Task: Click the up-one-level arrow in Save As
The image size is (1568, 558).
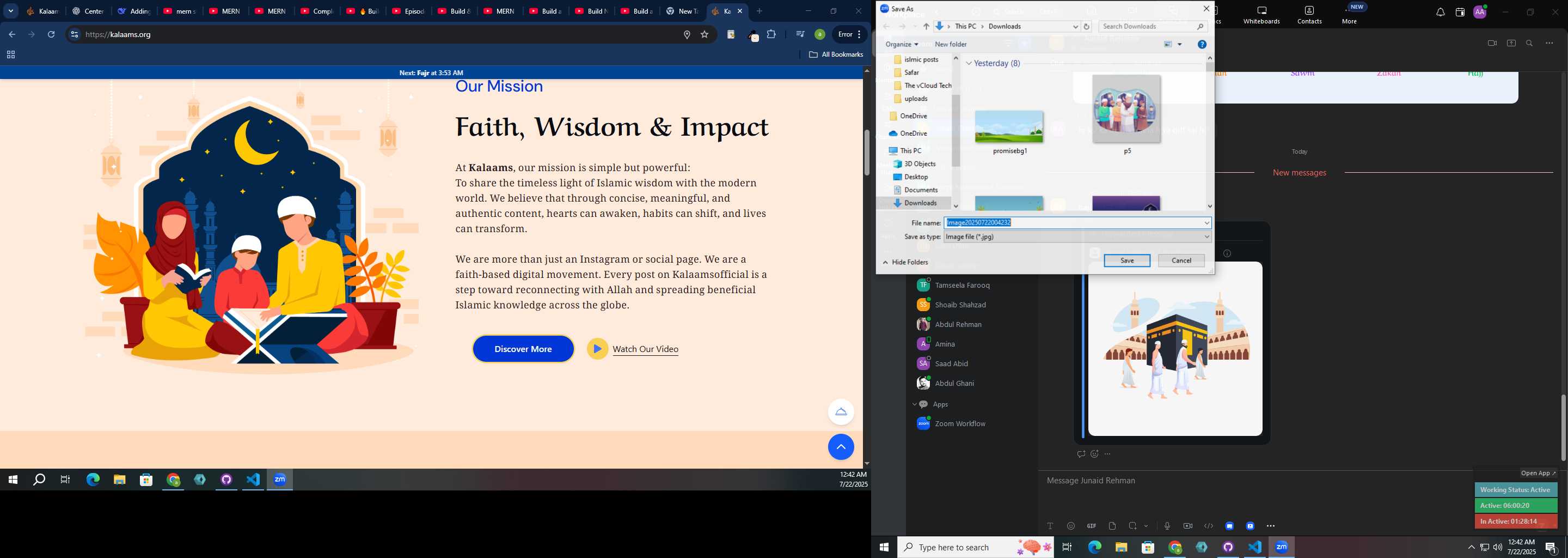Action: click(926, 27)
